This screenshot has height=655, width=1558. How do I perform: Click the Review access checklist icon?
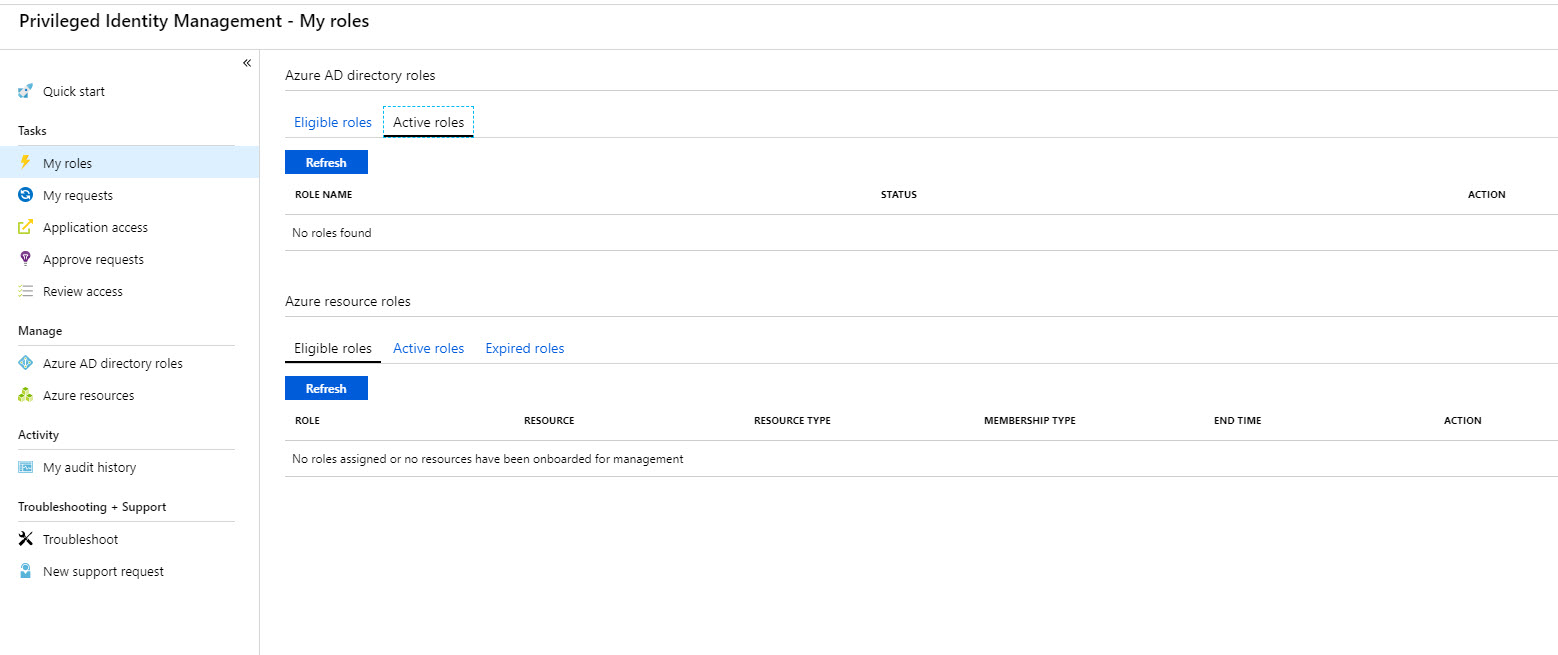pos(26,291)
